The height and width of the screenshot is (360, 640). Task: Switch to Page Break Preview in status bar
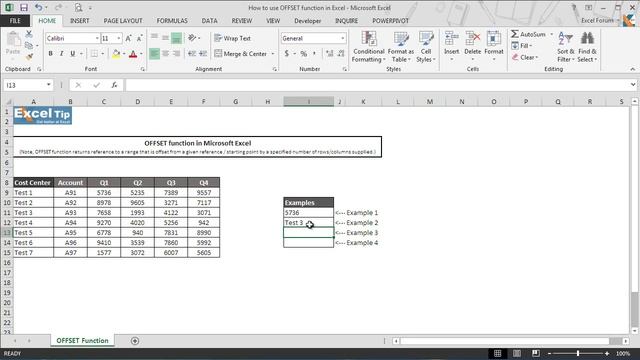[536, 353]
